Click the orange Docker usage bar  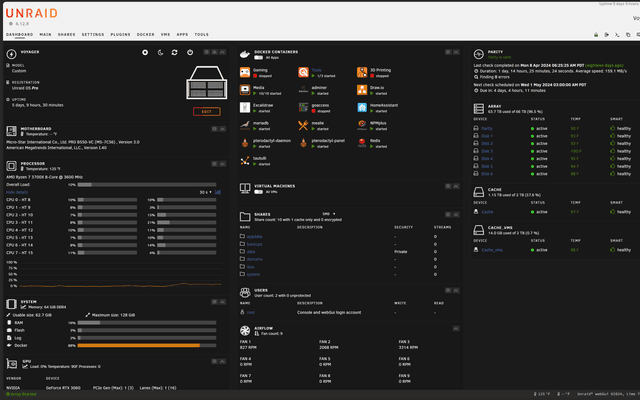[139, 346]
